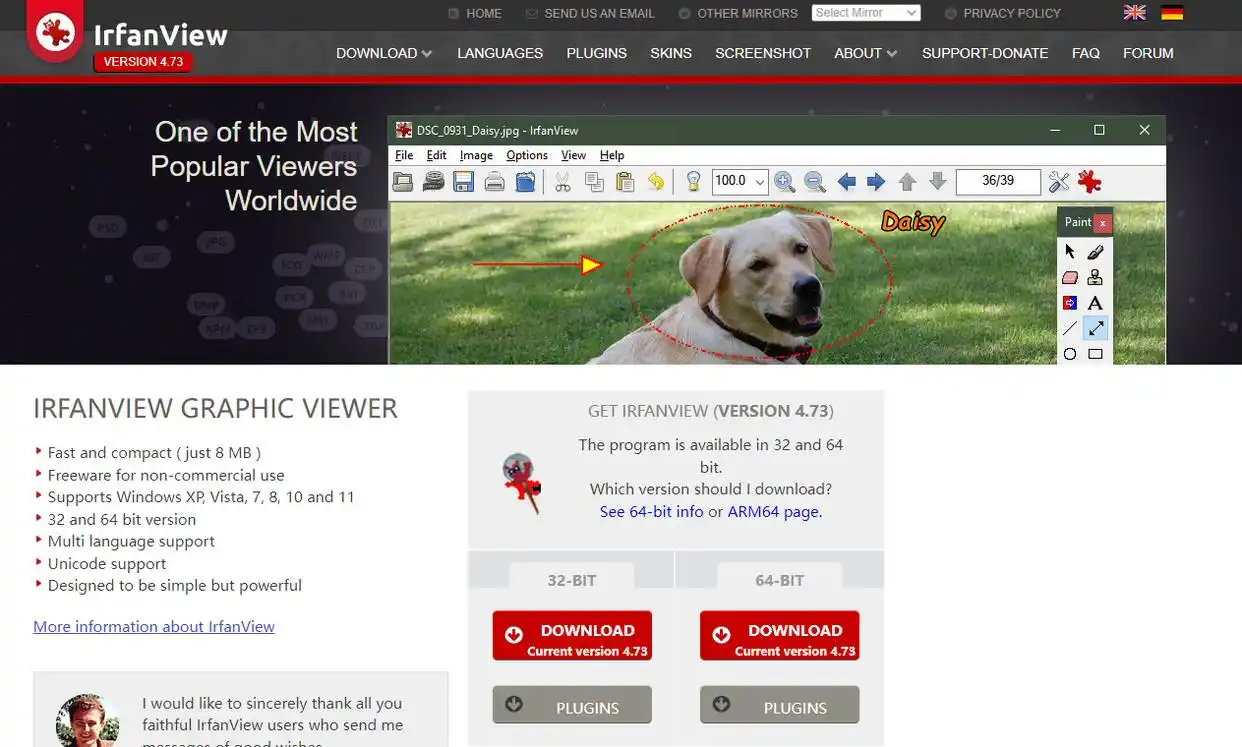Go to SUPPORT-DONATE
1242x747 pixels.
pos(985,53)
